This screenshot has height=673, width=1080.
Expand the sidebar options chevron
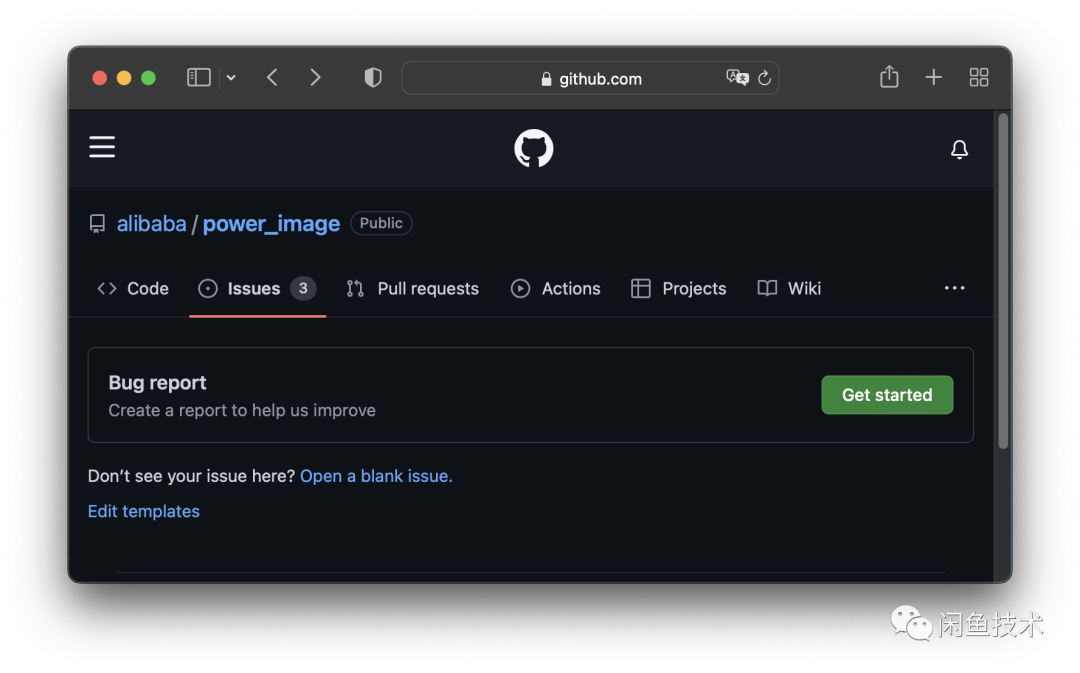[231, 78]
